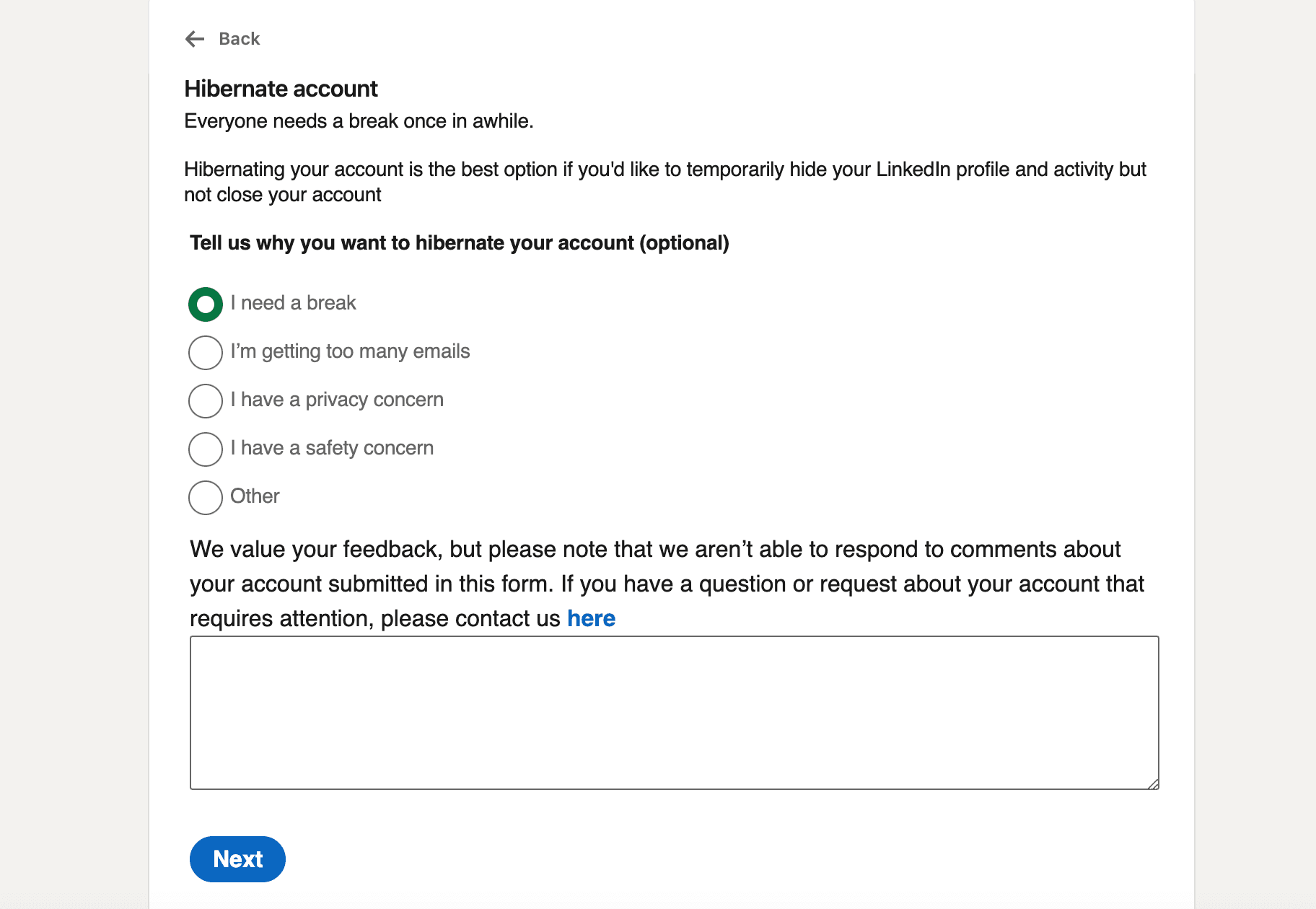Click the 'I need a break' label text

pyautogui.click(x=293, y=303)
